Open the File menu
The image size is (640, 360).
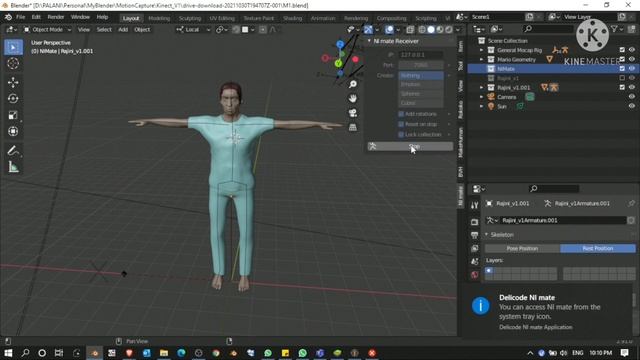(x=20, y=17)
